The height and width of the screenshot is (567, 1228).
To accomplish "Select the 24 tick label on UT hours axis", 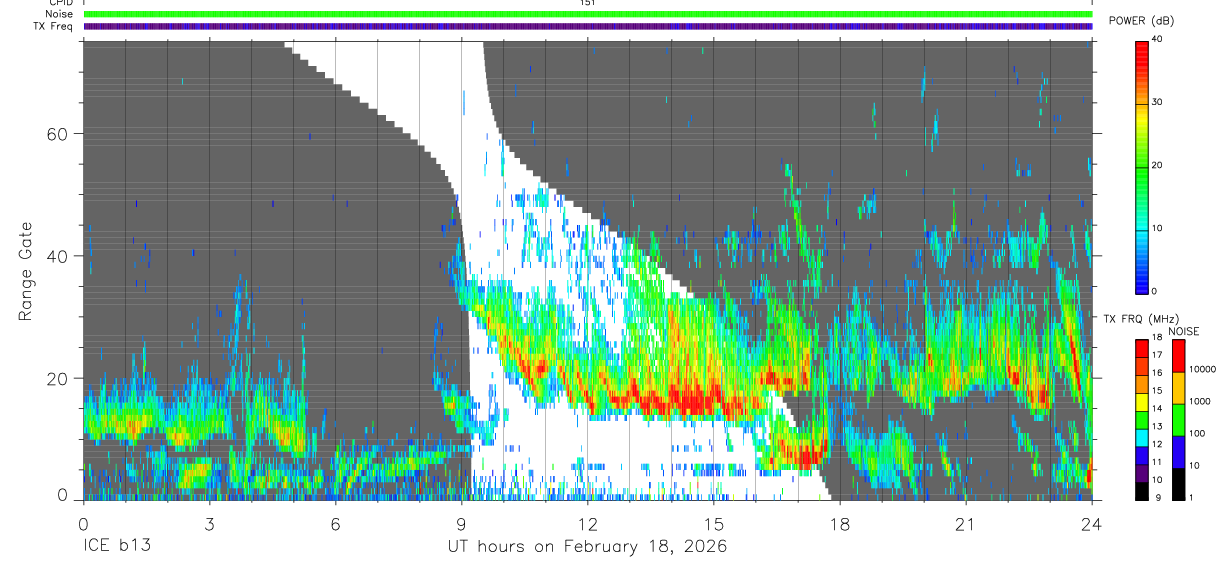I will pyautogui.click(x=1092, y=524).
